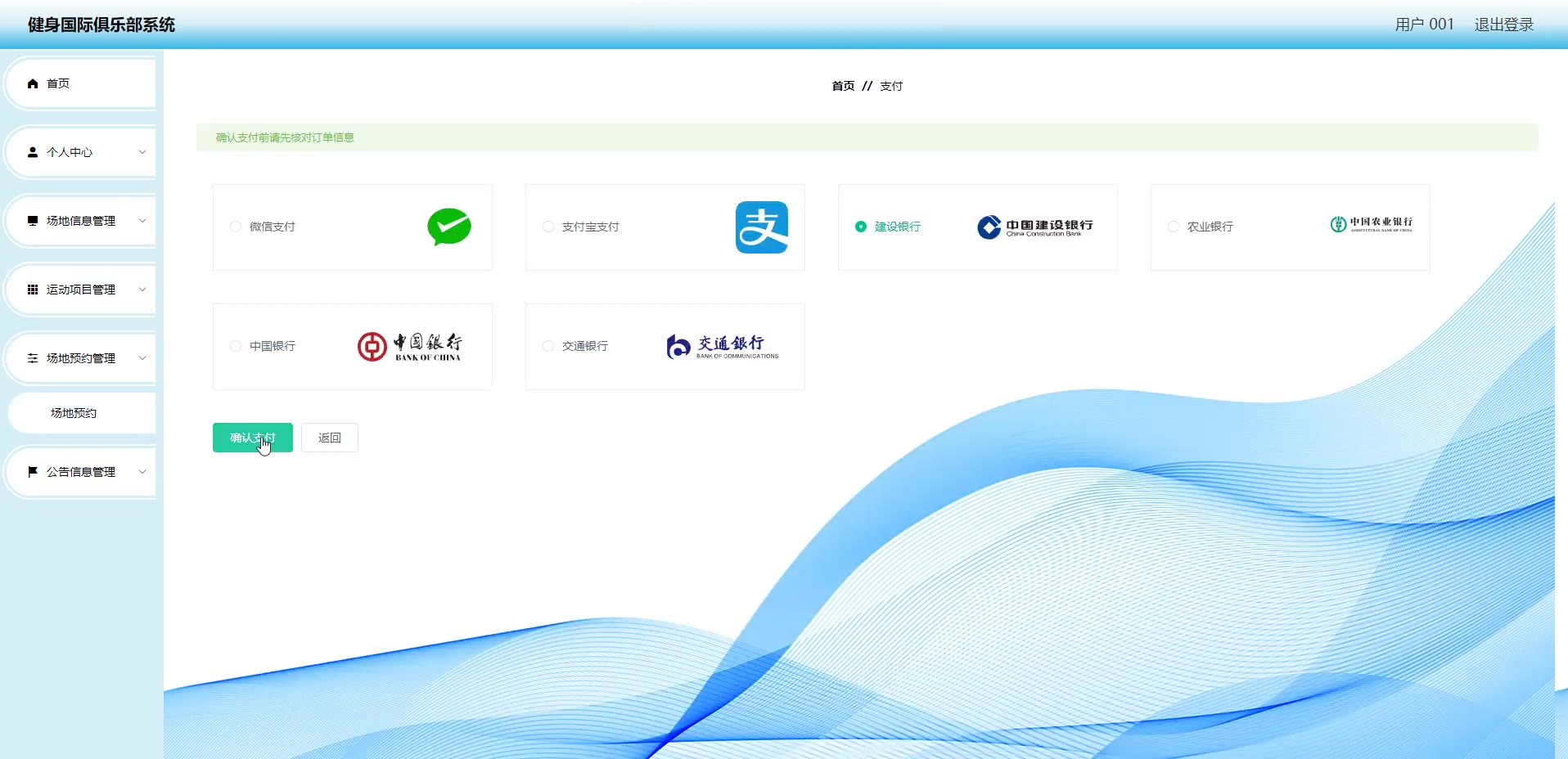The height and width of the screenshot is (759, 1568).
Task: Expand the 个人中心 menu chevron
Action: [142, 152]
